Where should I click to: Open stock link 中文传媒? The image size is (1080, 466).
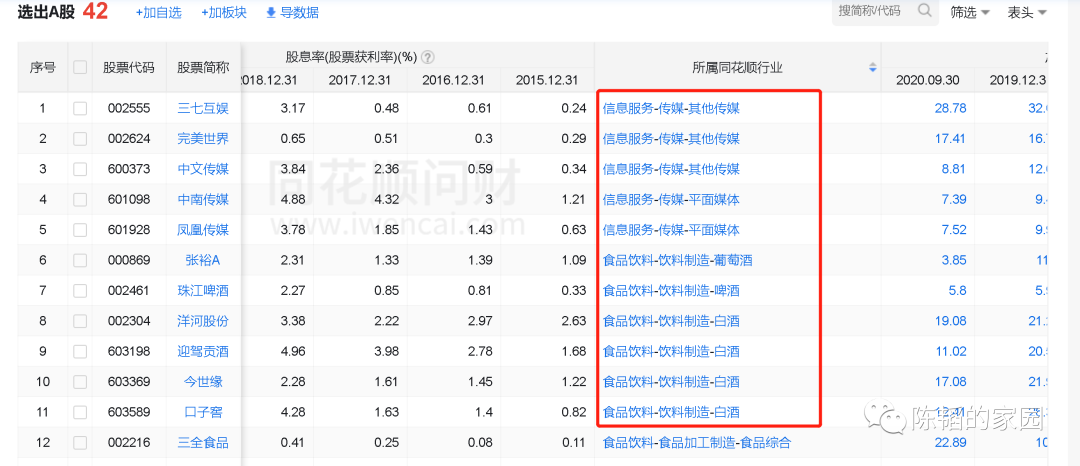point(202,169)
